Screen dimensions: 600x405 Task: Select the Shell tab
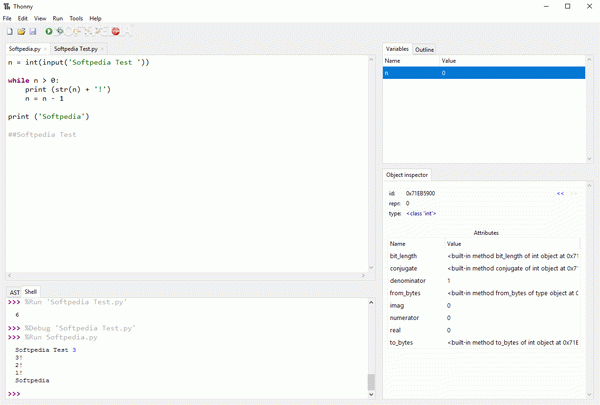point(31,292)
